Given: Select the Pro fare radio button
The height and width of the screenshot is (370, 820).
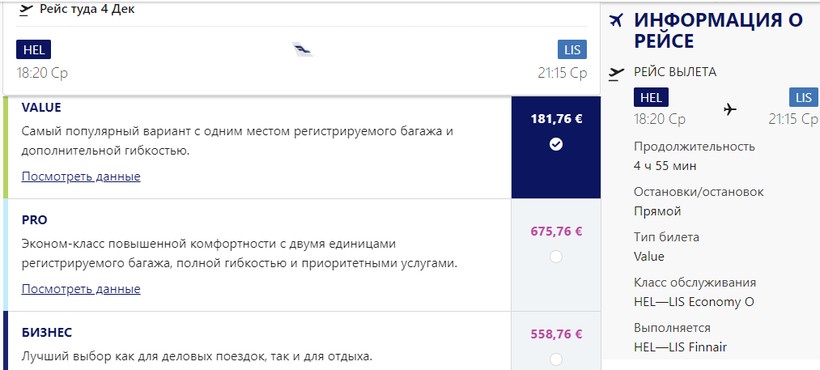Looking at the screenshot, I should tap(556, 257).
